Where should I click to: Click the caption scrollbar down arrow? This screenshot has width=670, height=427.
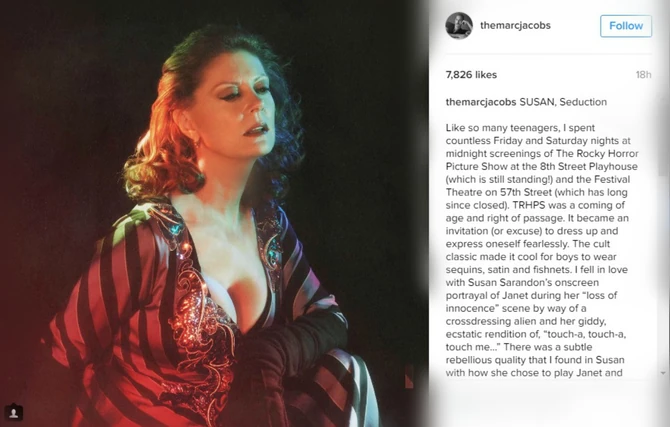click(x=663, y=373)
